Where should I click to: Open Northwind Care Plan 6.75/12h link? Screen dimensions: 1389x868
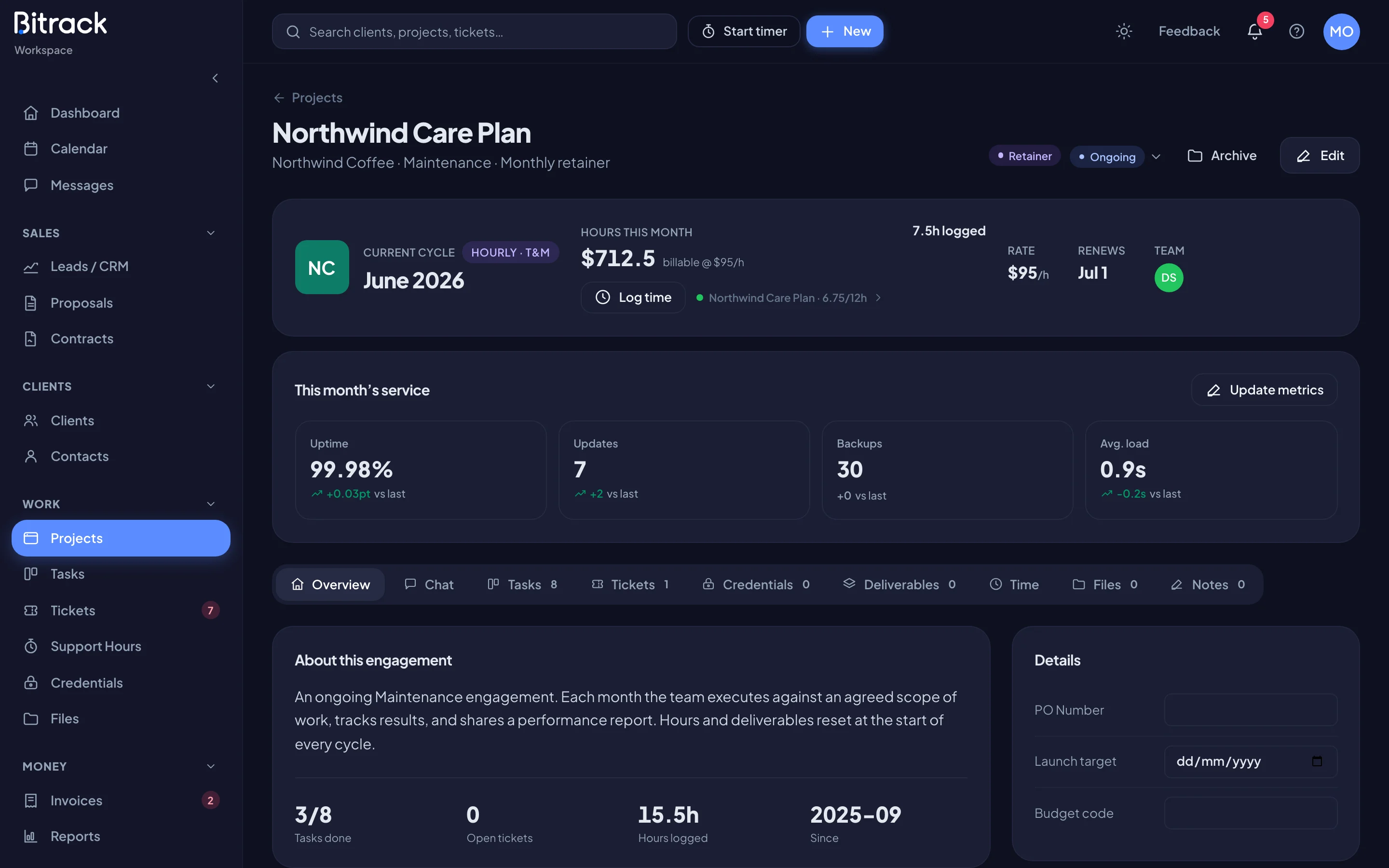[x=789, y=298]
